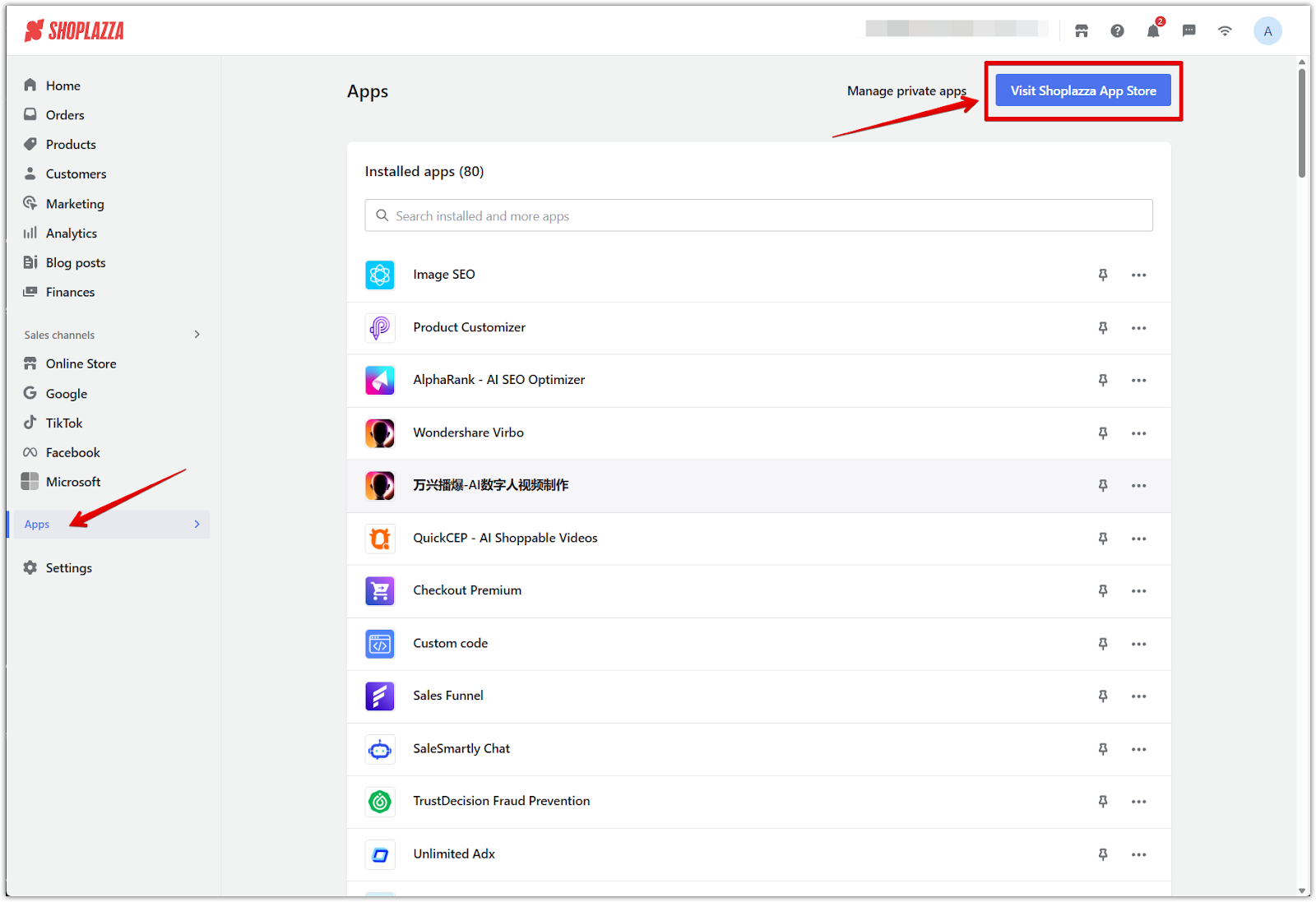Click Visit Shoplazza App Store button
Screen dimensions: 1316x902
(x=1083, y=90)
